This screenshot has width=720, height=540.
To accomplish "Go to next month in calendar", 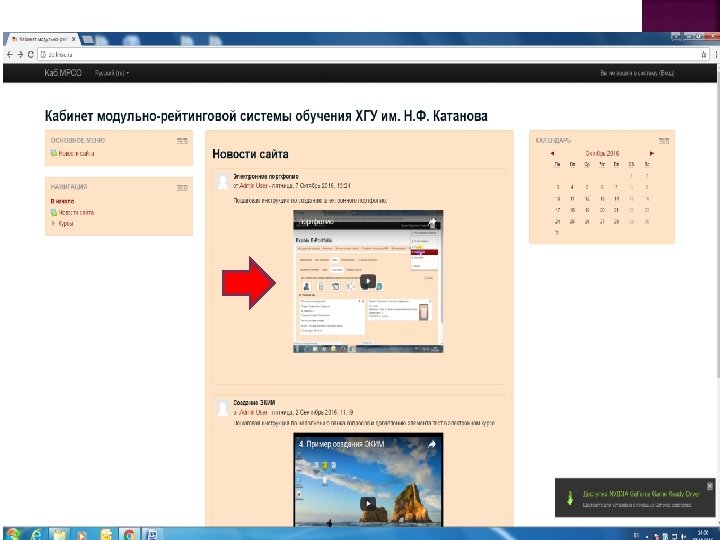I will pyautogui.click(x=652, y=153).
